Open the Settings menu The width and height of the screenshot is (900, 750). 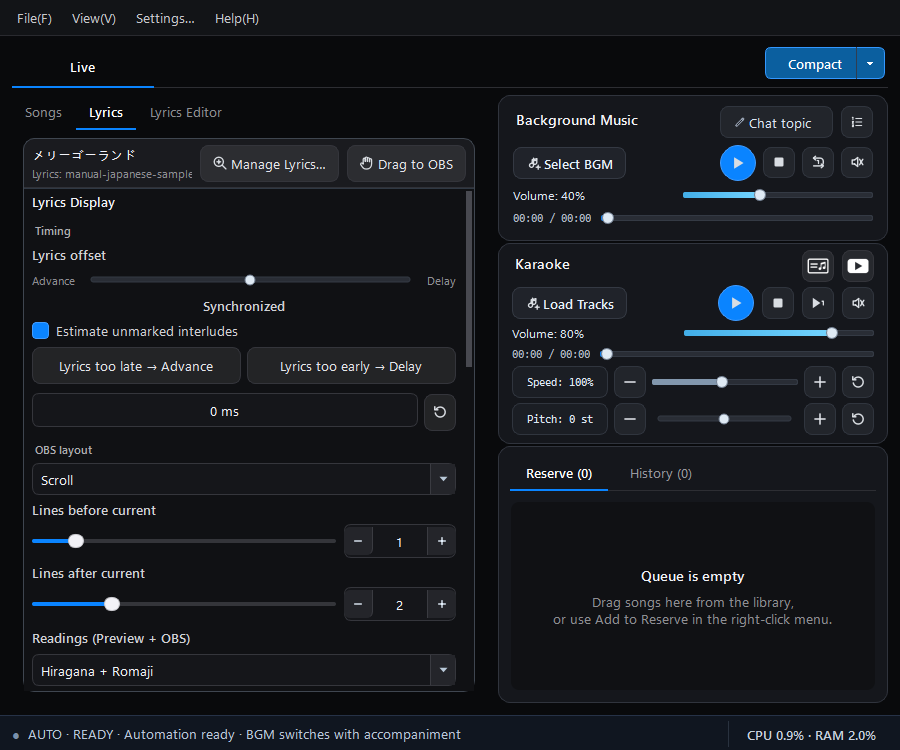click(165, 18)
